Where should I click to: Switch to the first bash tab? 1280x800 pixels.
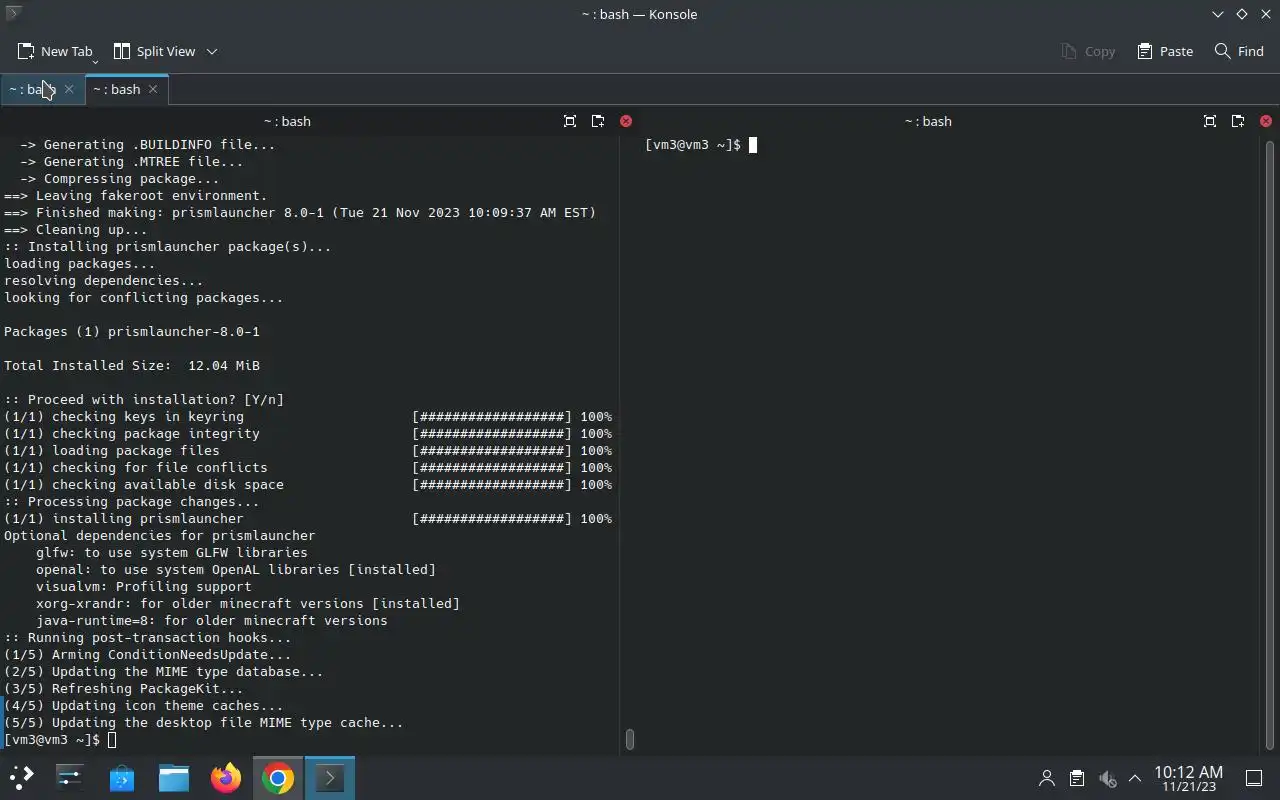point(32,89)
